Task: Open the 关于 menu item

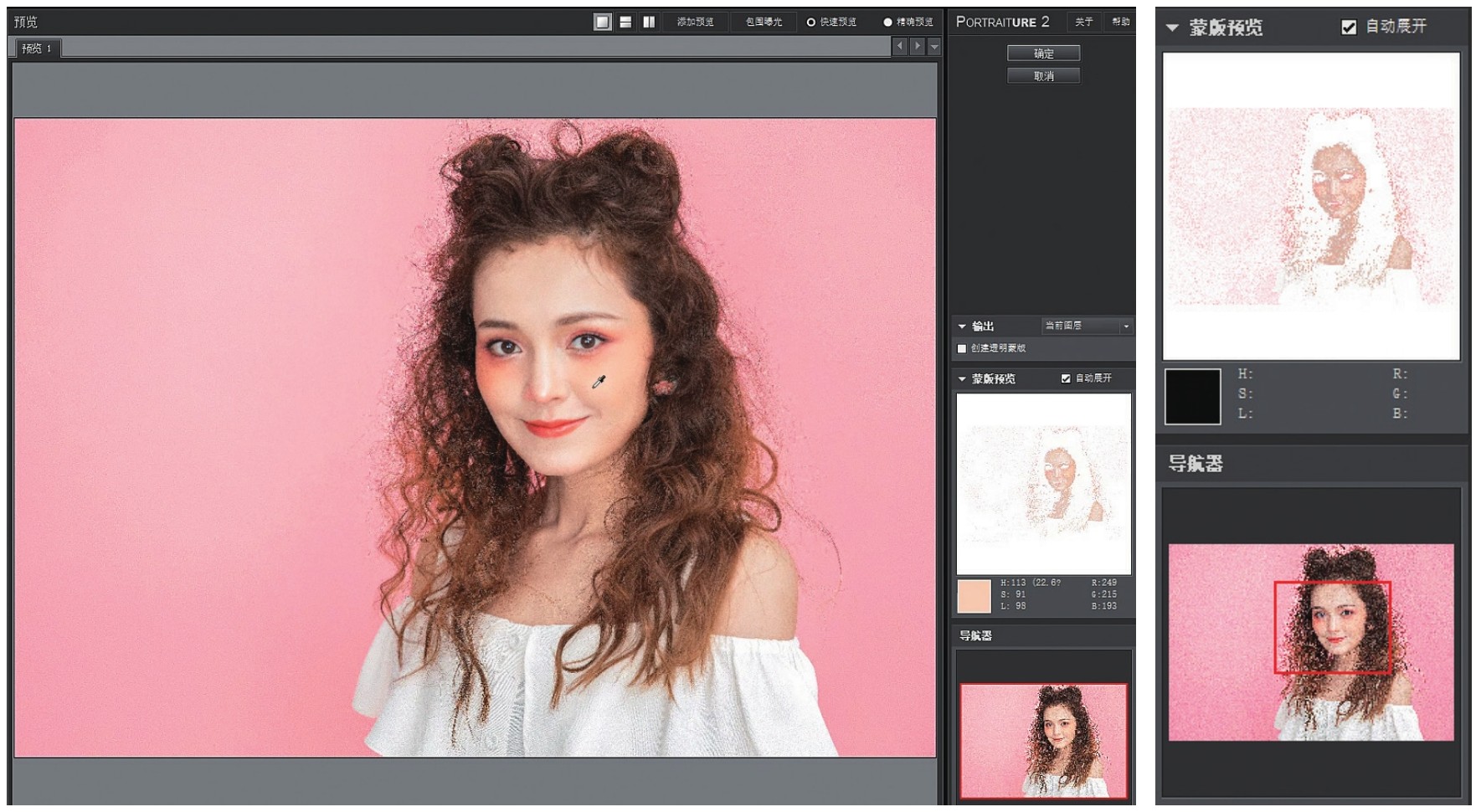Action: [1084, 22]
